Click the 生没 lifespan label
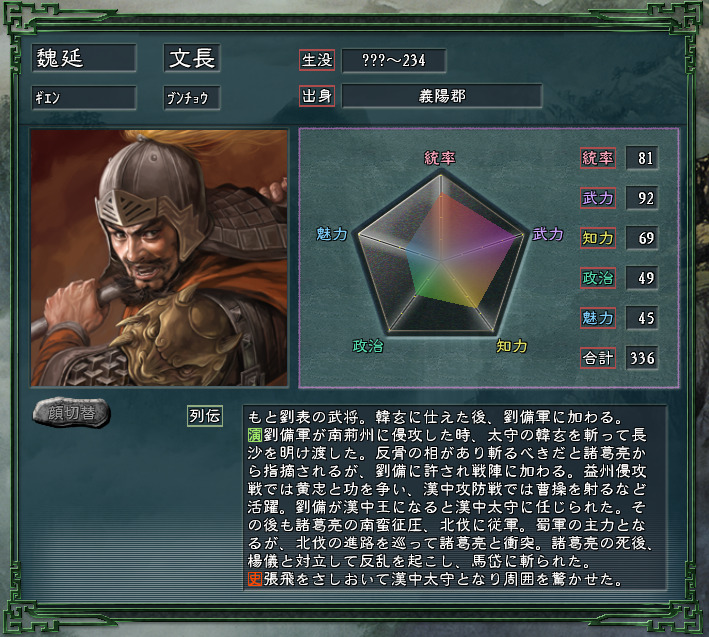The image size is (709, 637). click(317, 60)
